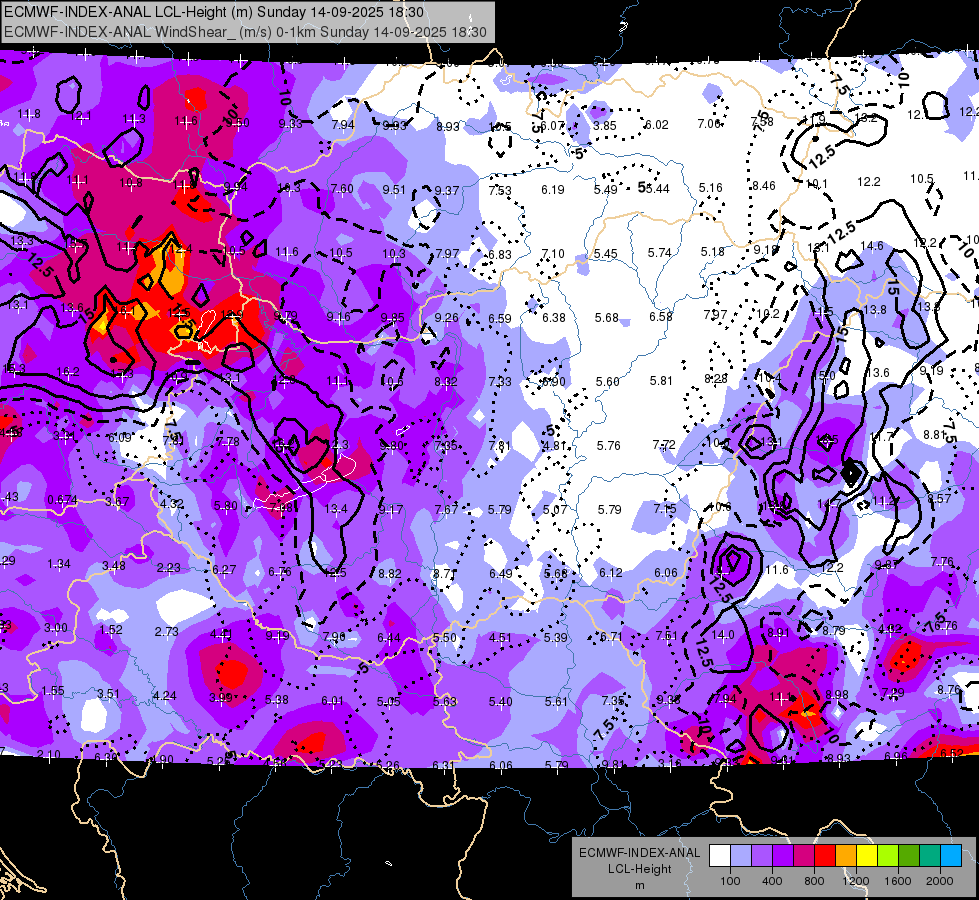Click the magenta legend swatch

[804, 856]
